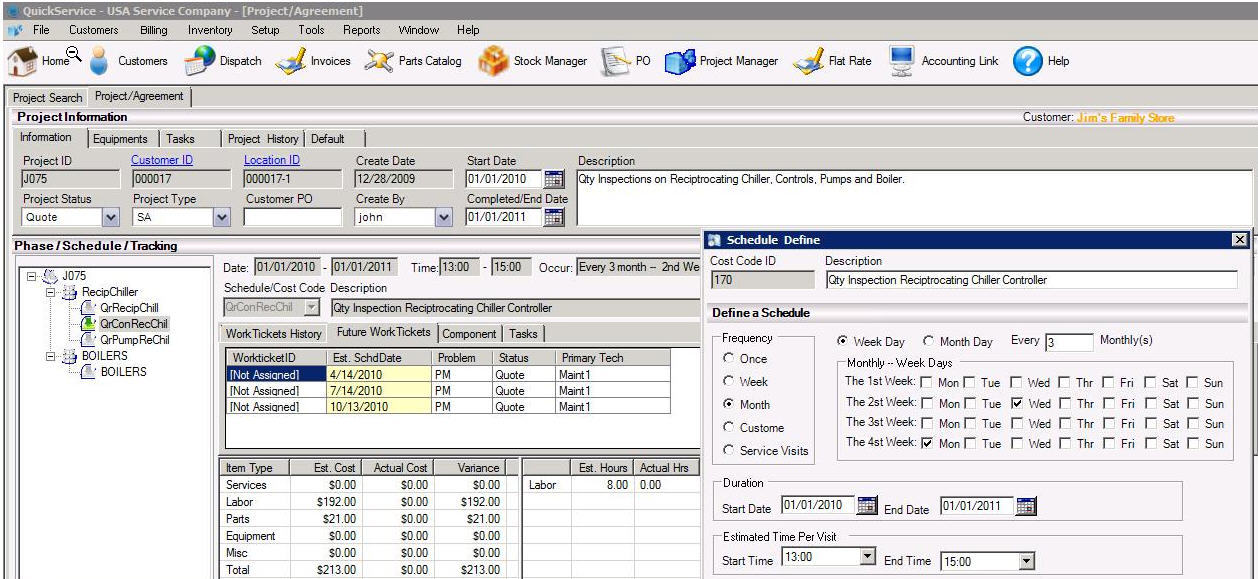The height and width of the screenshot is (579, 1258).
Task: Click the Customer ID link
Action: pos(162,160)
